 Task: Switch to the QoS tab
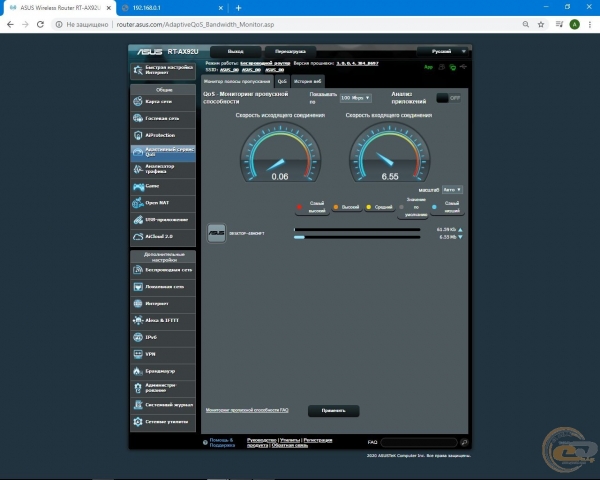[x=282, y=81]
